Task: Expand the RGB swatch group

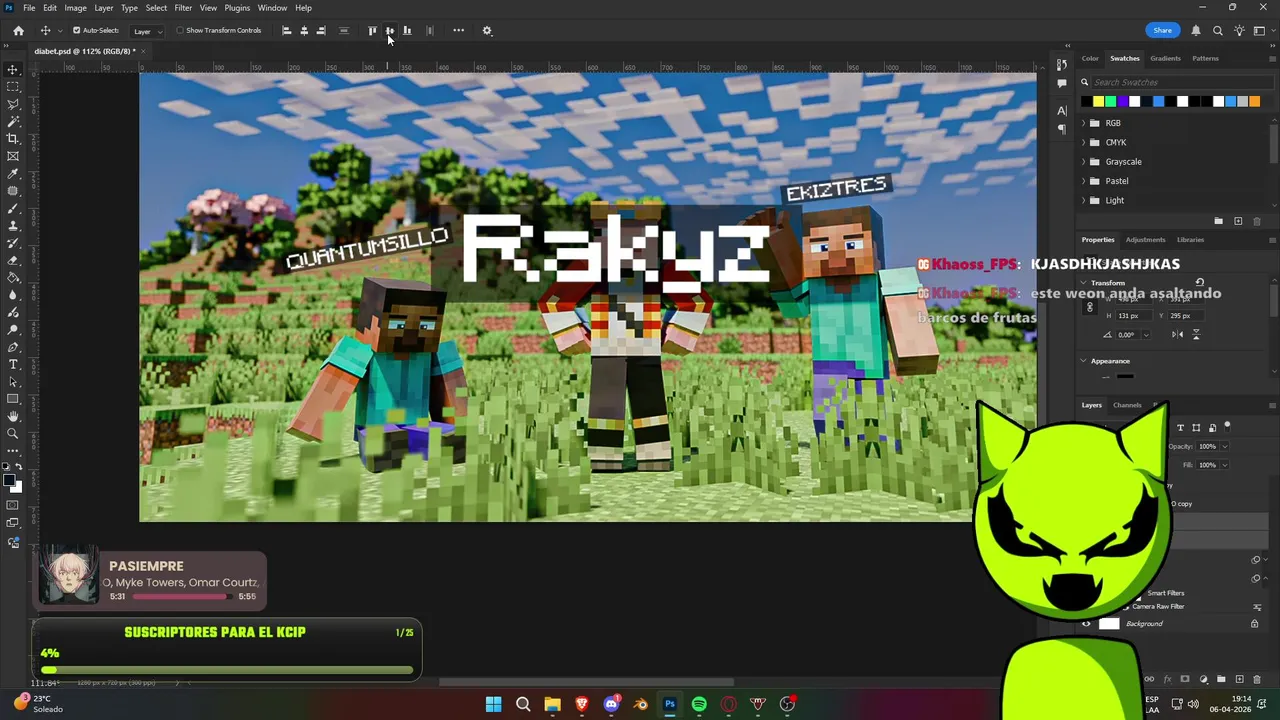Action: (x=1083, y=123)
